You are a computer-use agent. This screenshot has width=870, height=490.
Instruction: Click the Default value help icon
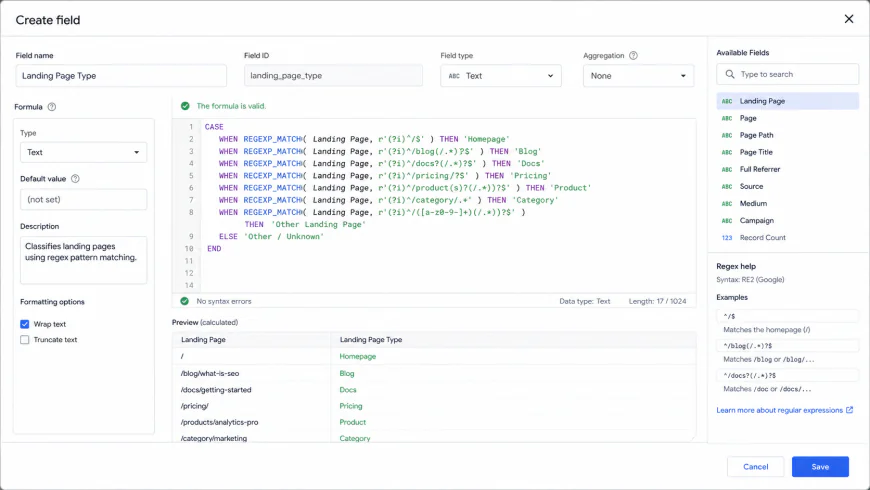tap(75, 179)
